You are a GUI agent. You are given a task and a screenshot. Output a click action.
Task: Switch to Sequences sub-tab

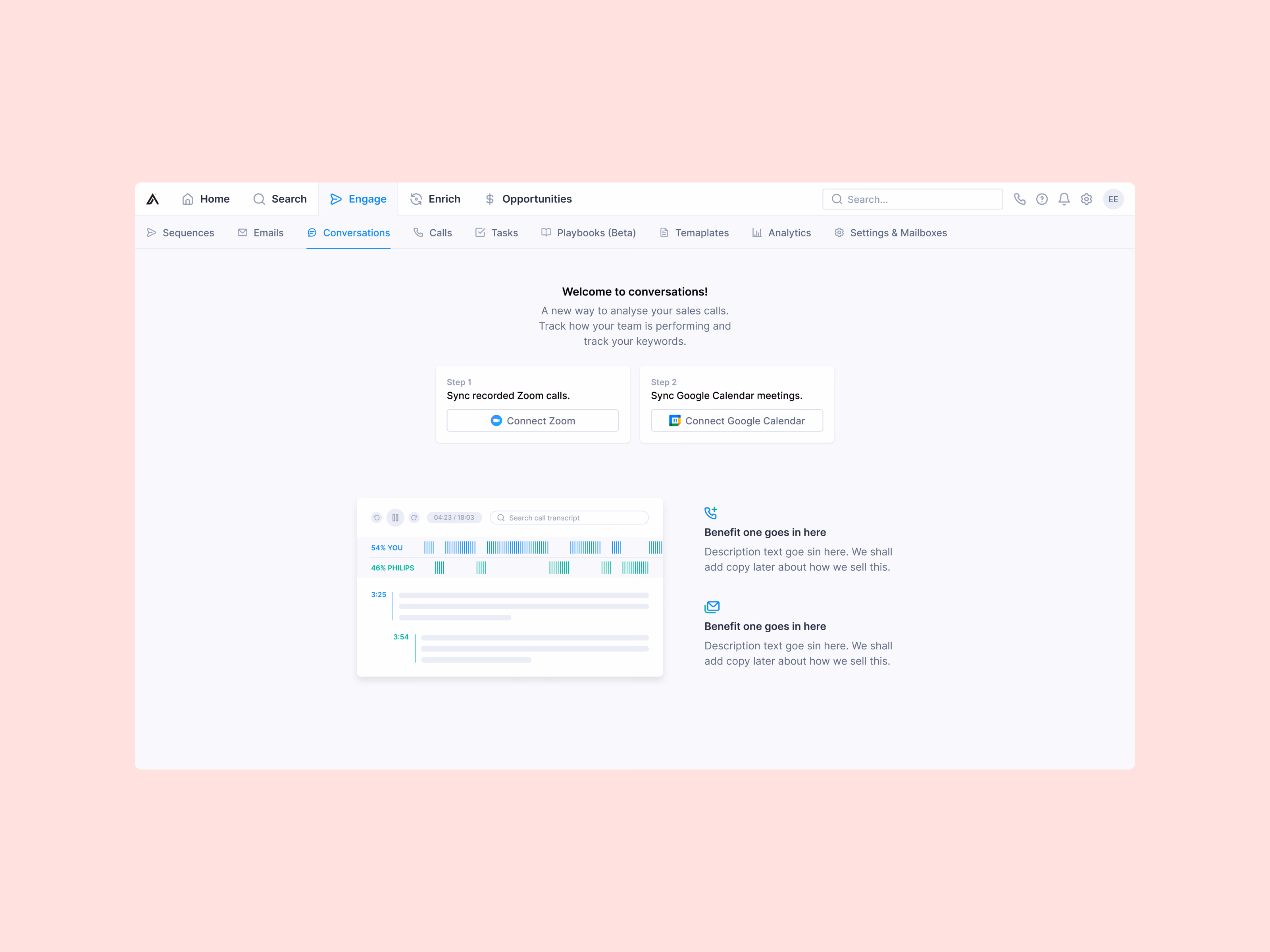point(180,232)
